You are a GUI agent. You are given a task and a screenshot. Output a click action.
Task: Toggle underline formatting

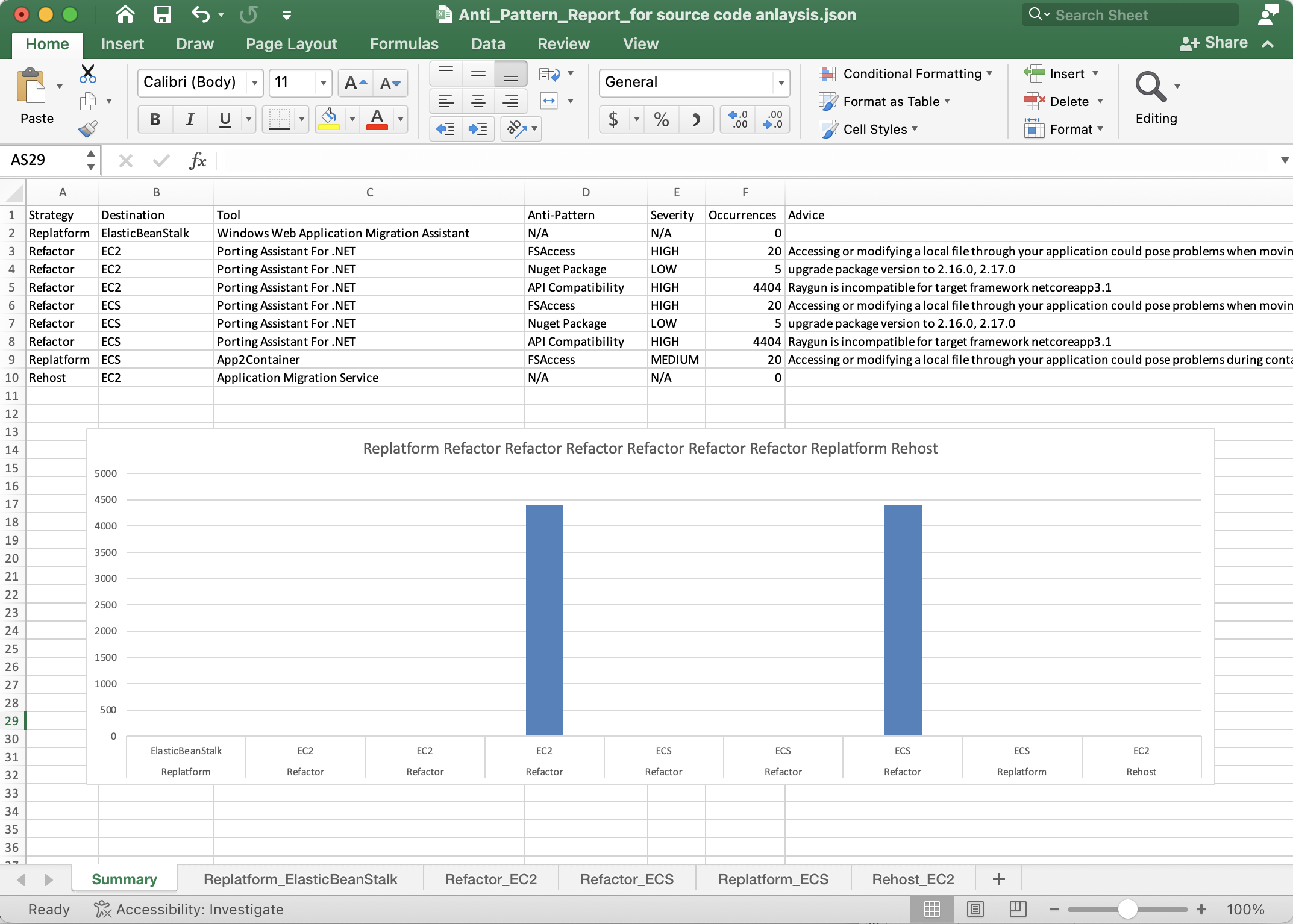224,119
